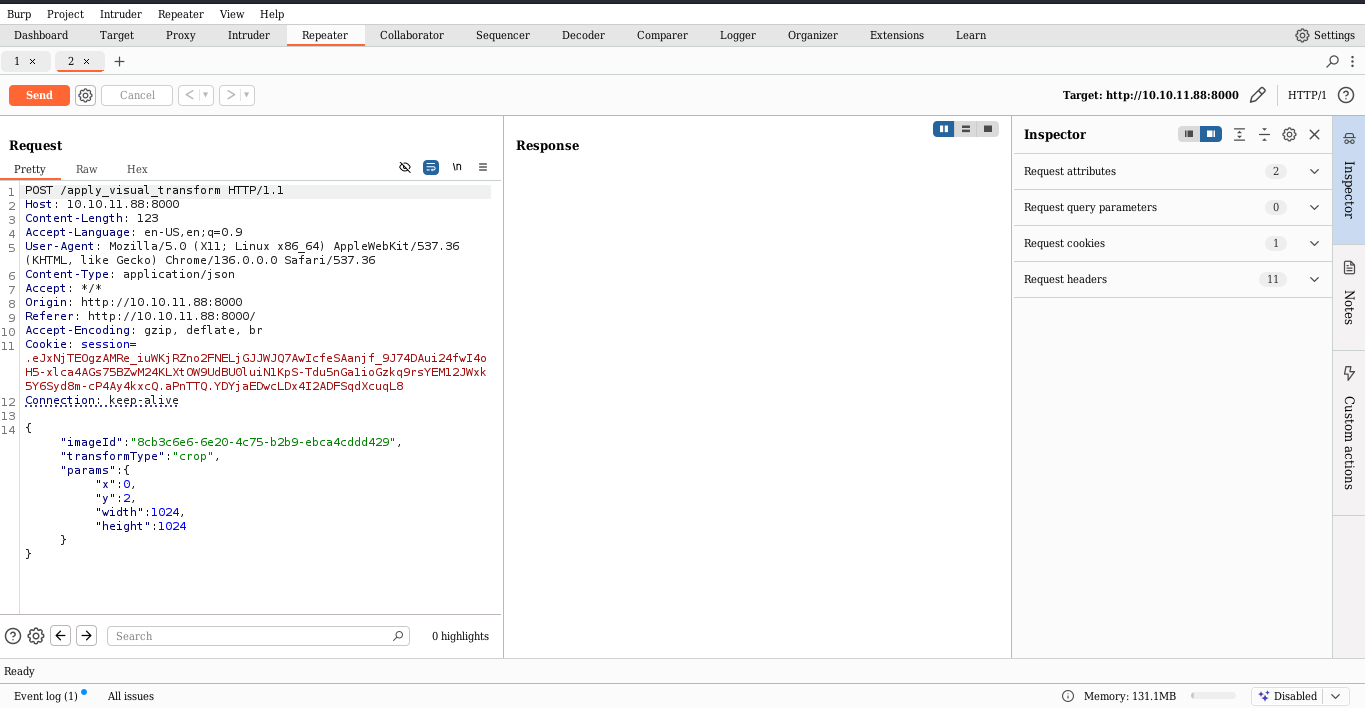This screenshot has width=1365, height=708.
Task: Open the Settings button
Action: tap(1324, 35)
